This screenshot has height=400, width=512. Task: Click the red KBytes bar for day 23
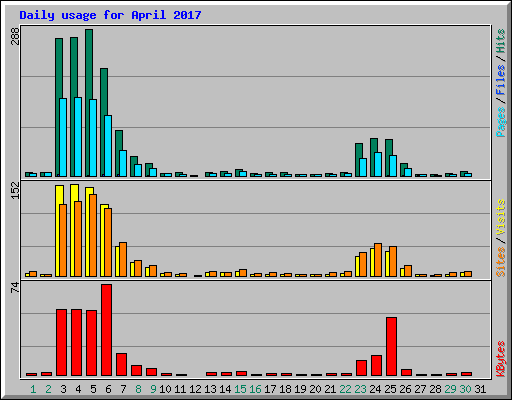tap(362, 368)
